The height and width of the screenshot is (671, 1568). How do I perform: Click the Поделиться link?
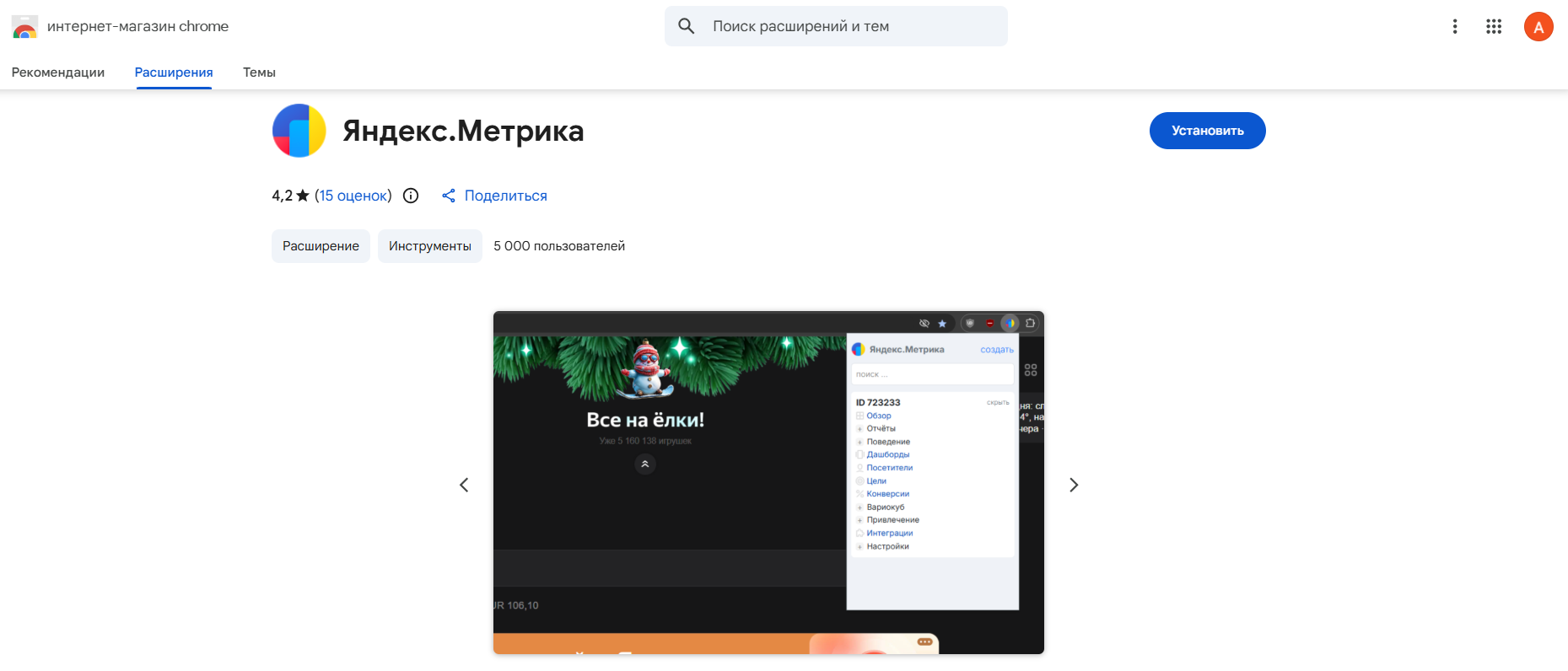(x=505, y=196)
